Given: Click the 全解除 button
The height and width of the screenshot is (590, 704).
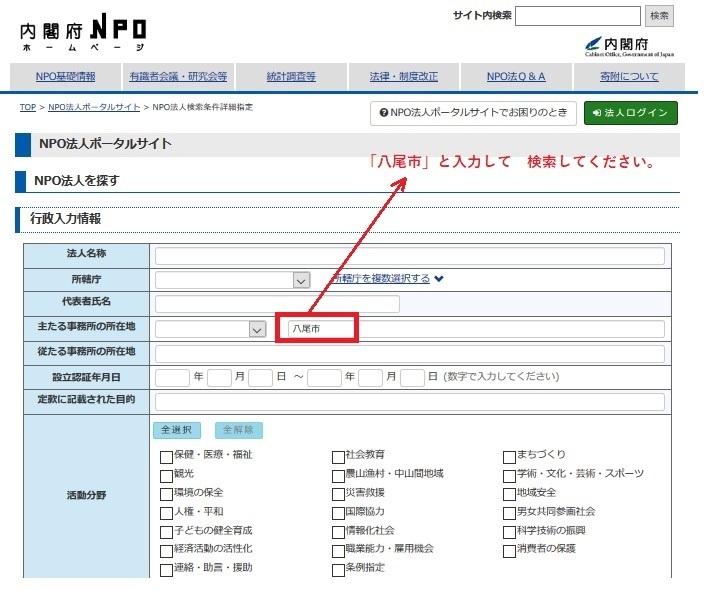Looking at the screenshot, I should [x=238, y=430].
